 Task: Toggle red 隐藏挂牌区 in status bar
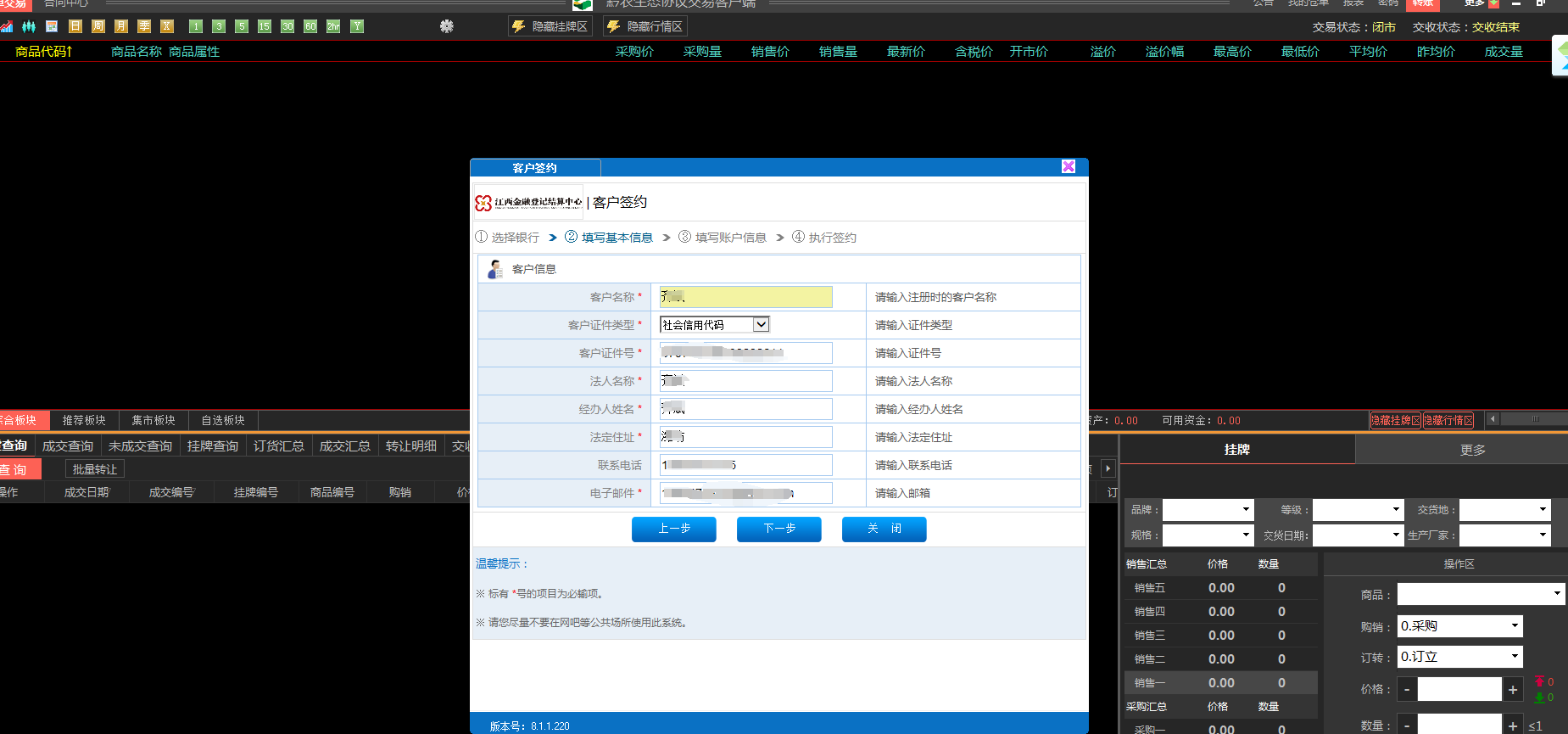point(1395,420)
